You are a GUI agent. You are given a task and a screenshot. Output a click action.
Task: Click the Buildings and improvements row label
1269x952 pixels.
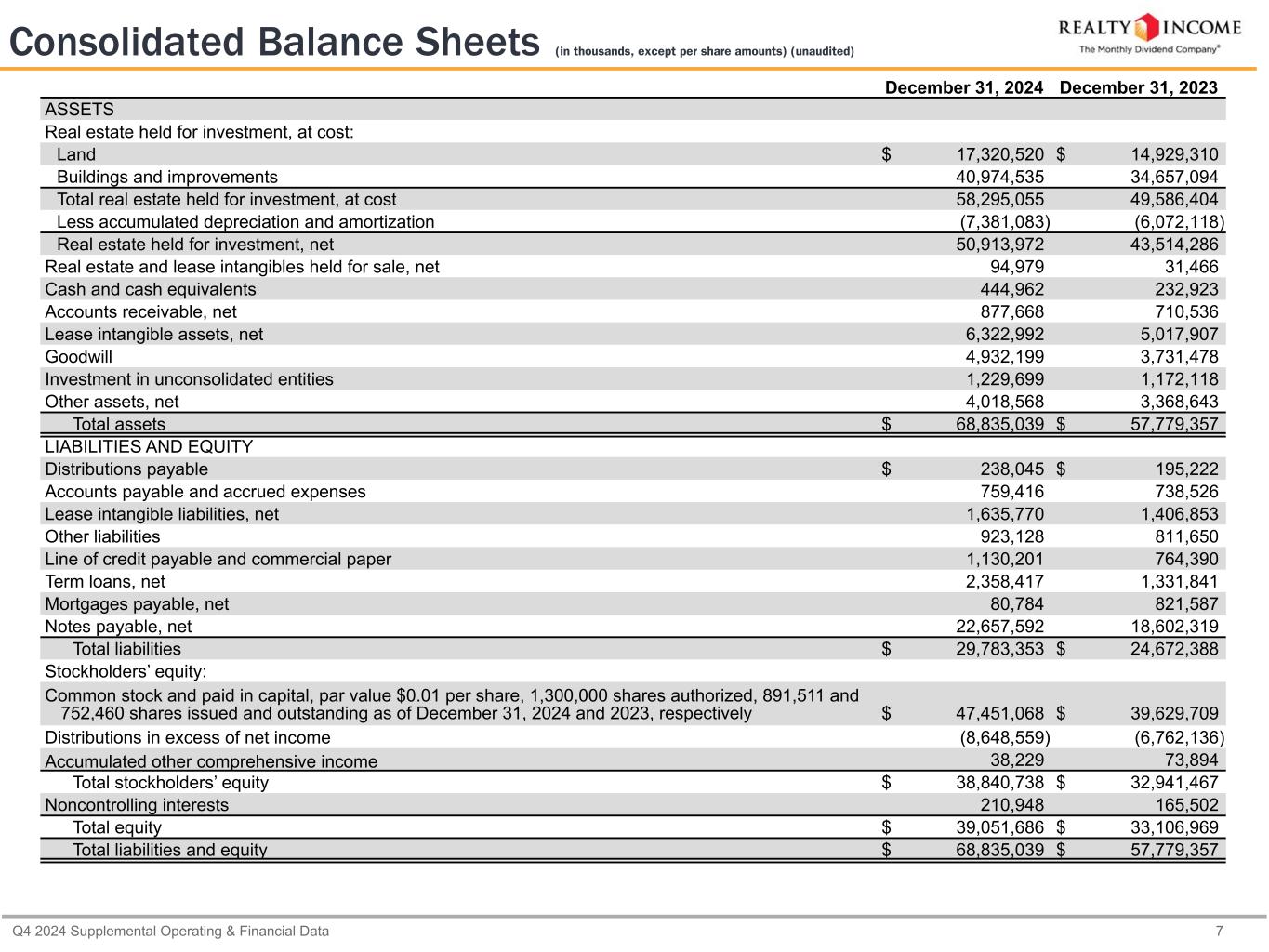(x=167, y=178)
